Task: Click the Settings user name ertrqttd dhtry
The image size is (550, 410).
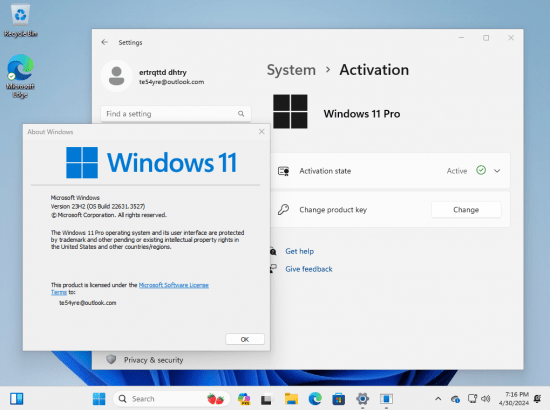Action: [x=163, y=72]
